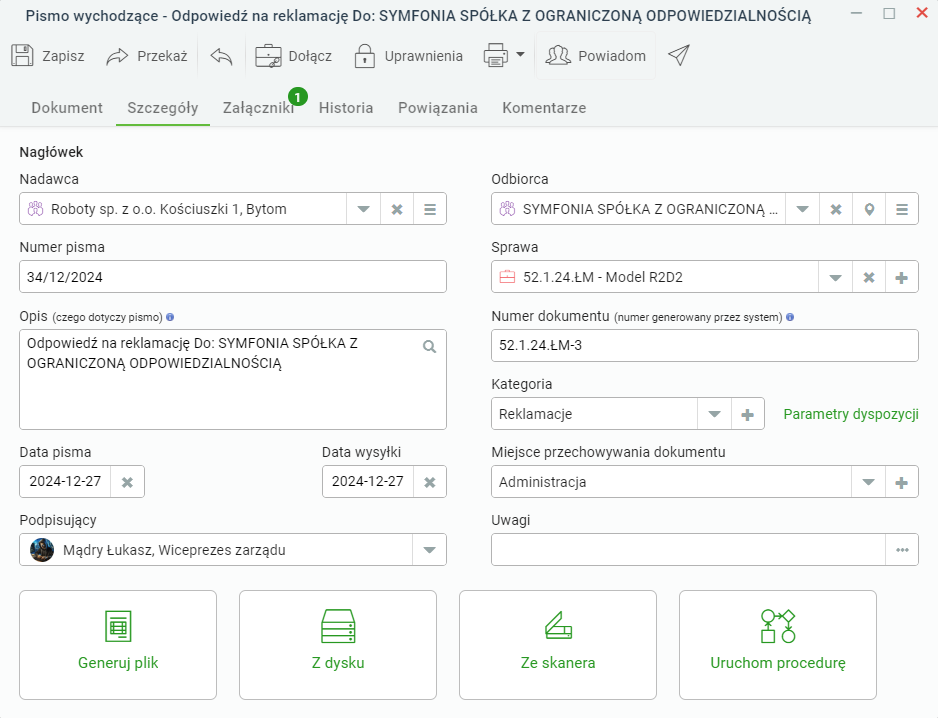Expand Miejsce przechowywania dokumentu dropdown
Image resolution: width=938 pixels, height=718 pixels.
(x=868, y=482)
